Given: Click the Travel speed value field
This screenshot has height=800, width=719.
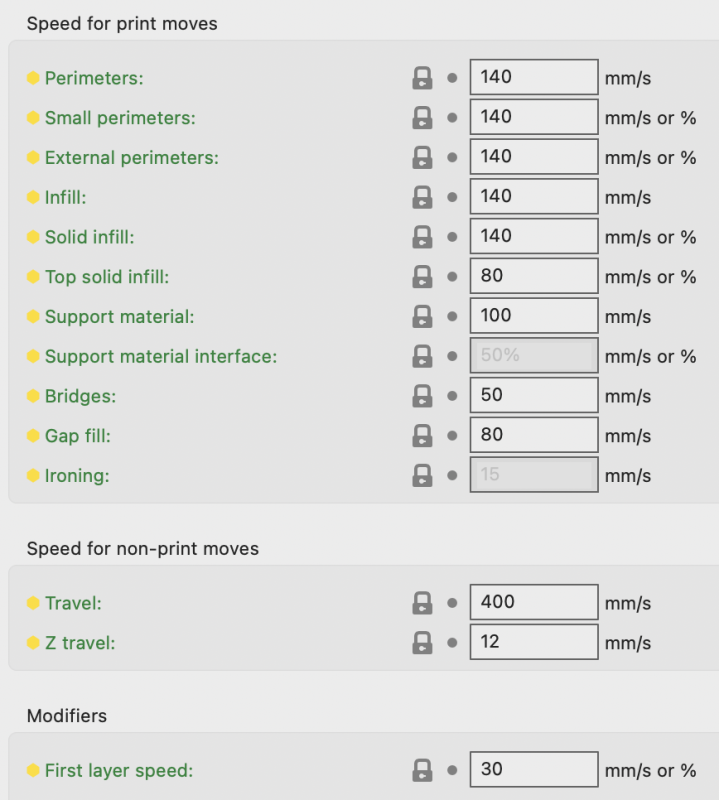Looking at the screenshot, I should [534, 602].
